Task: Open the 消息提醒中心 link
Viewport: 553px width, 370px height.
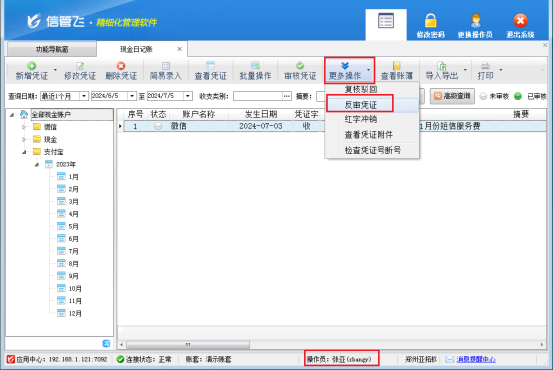Action: tap(476, 359)
